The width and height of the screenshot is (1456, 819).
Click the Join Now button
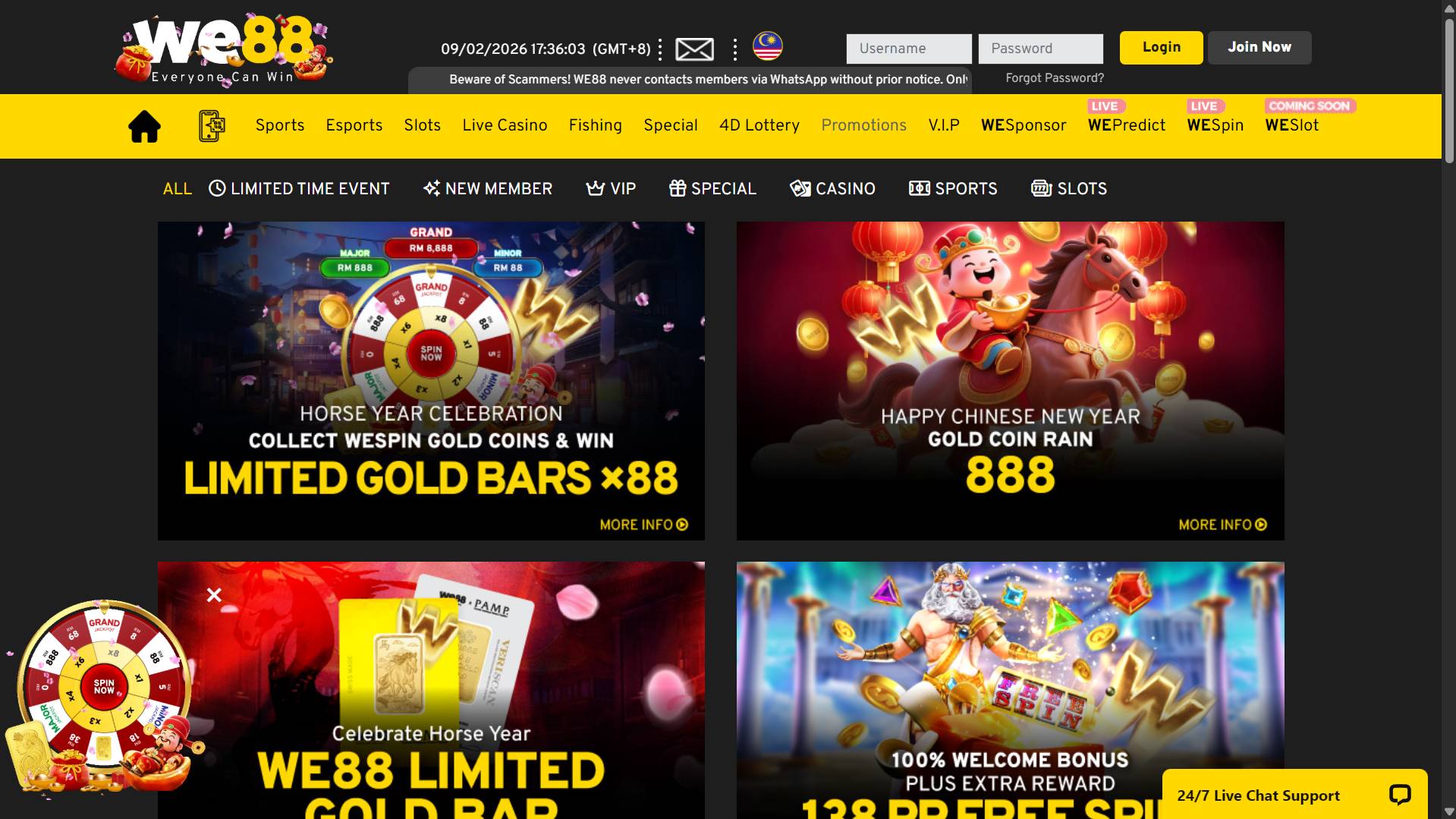(x=1259, y=47)
